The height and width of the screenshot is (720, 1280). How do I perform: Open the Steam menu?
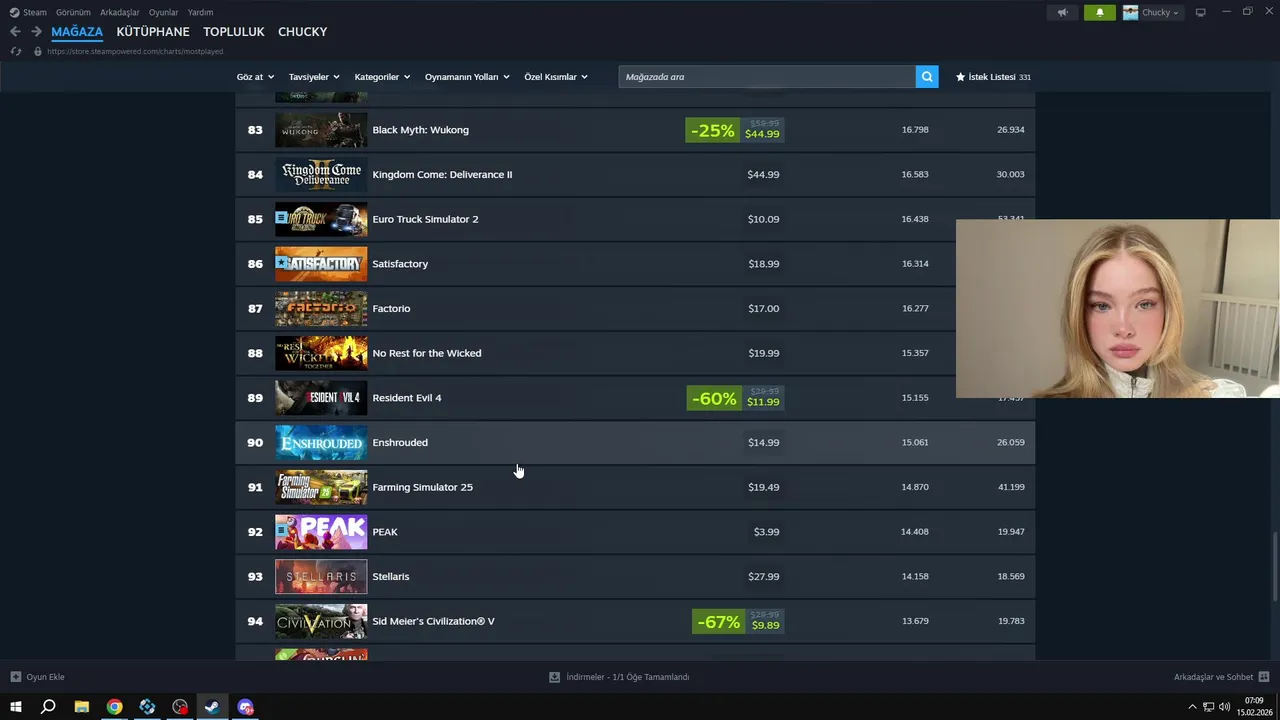click(35, 12)
